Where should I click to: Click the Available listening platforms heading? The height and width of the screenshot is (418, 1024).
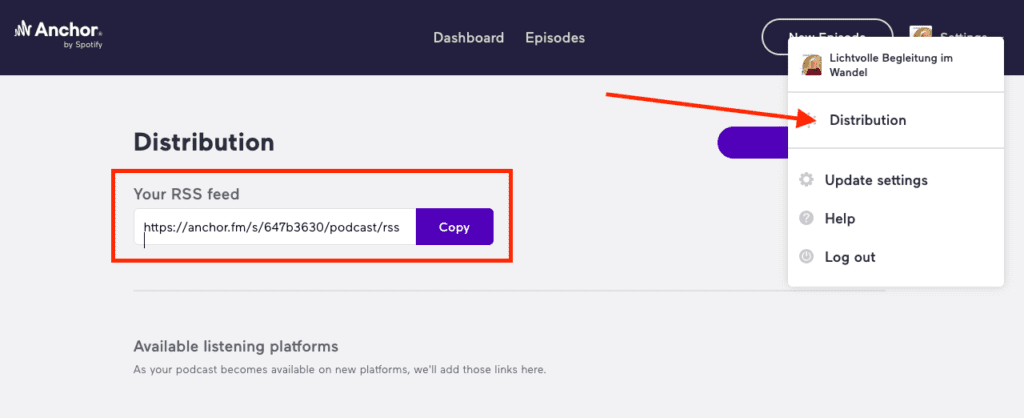pyautogui.click(x=236, y=347)
